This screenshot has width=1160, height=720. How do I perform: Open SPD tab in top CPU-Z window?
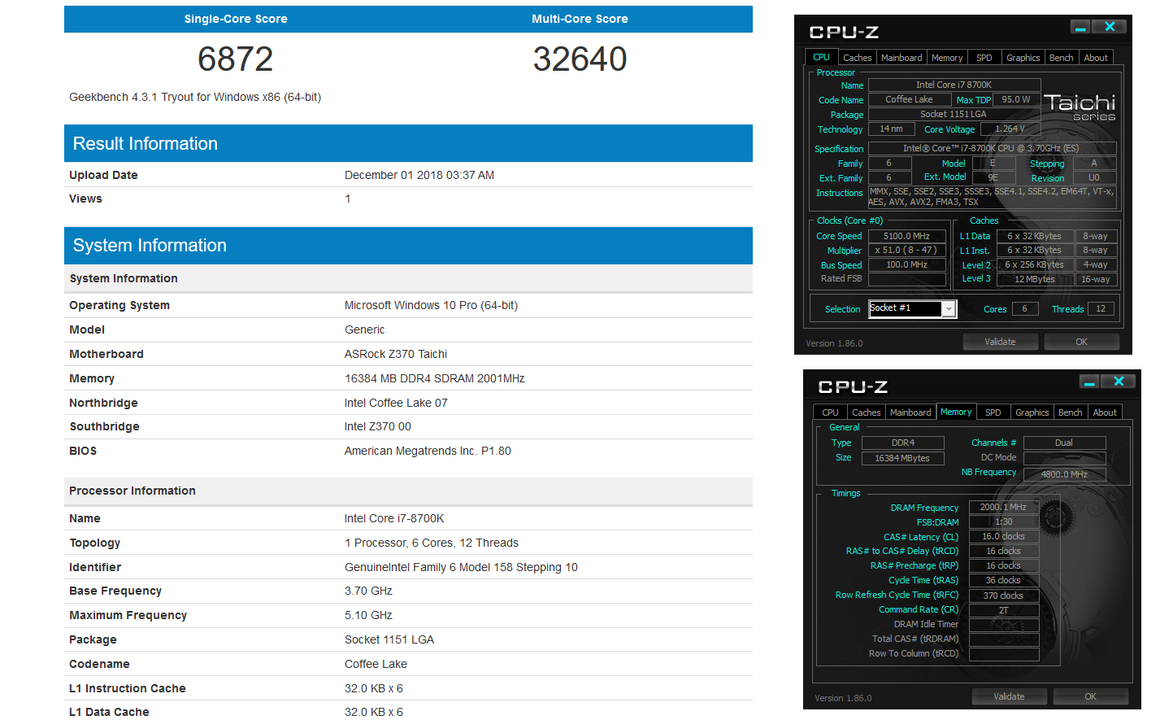pyautogui.click(x=984, y=58)
